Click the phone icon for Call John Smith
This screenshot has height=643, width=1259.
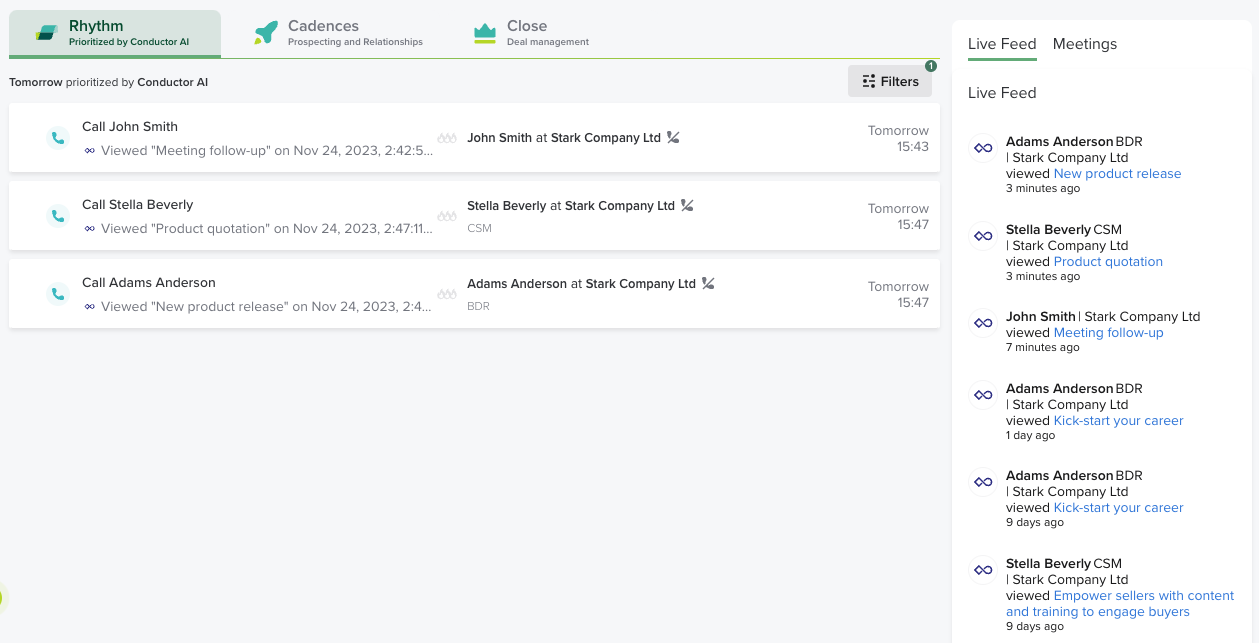pos(58,137)
